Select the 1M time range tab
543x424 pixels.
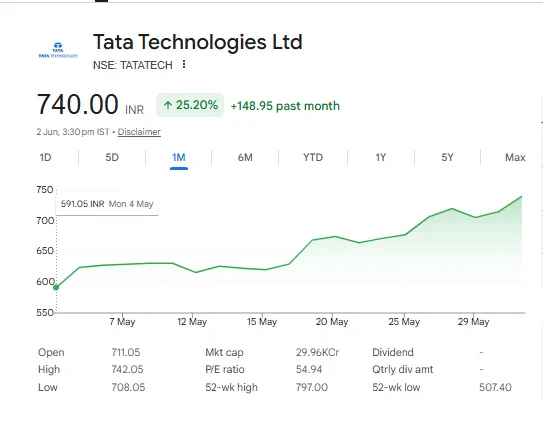179,158
